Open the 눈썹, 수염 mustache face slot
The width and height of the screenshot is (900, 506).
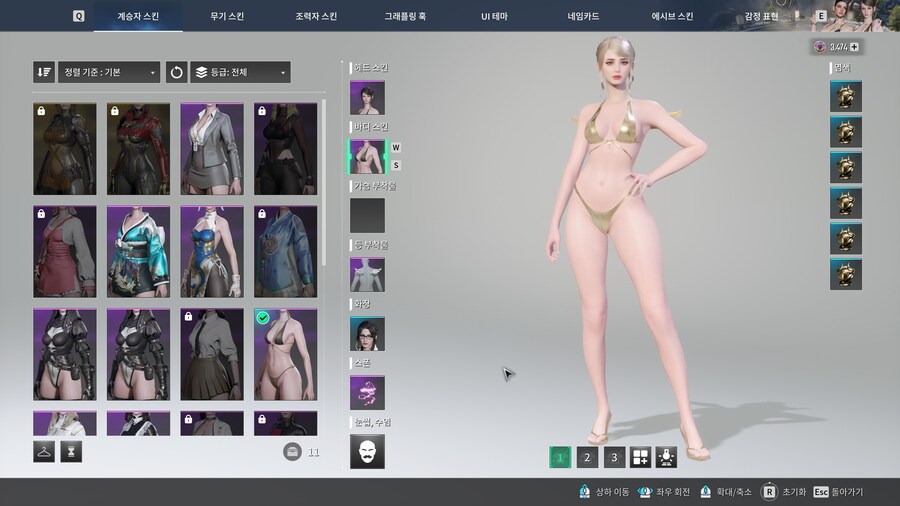(x=367, y=451)
